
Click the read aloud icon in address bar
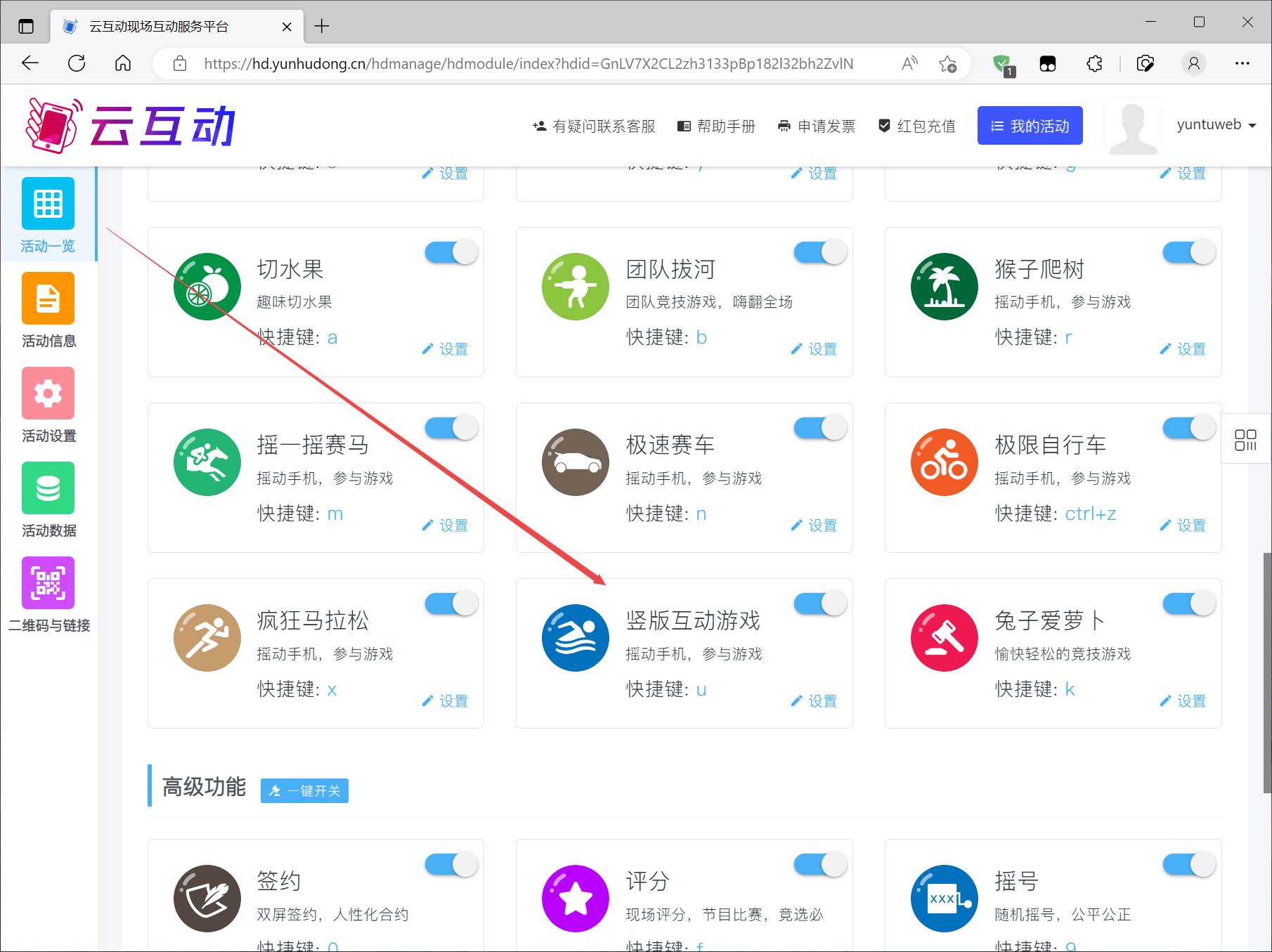[x=909, y=64]
